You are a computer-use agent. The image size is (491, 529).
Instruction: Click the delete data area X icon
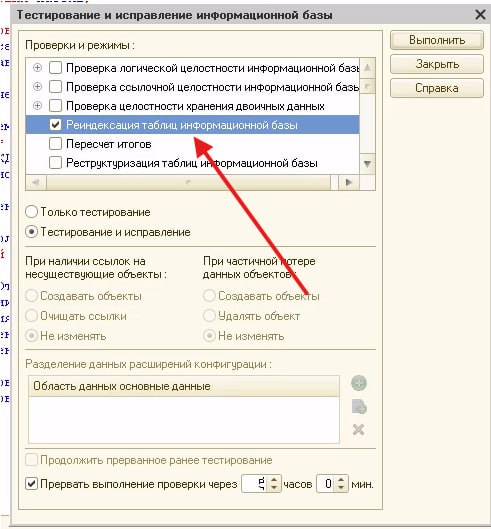click(x=358, y=430)
